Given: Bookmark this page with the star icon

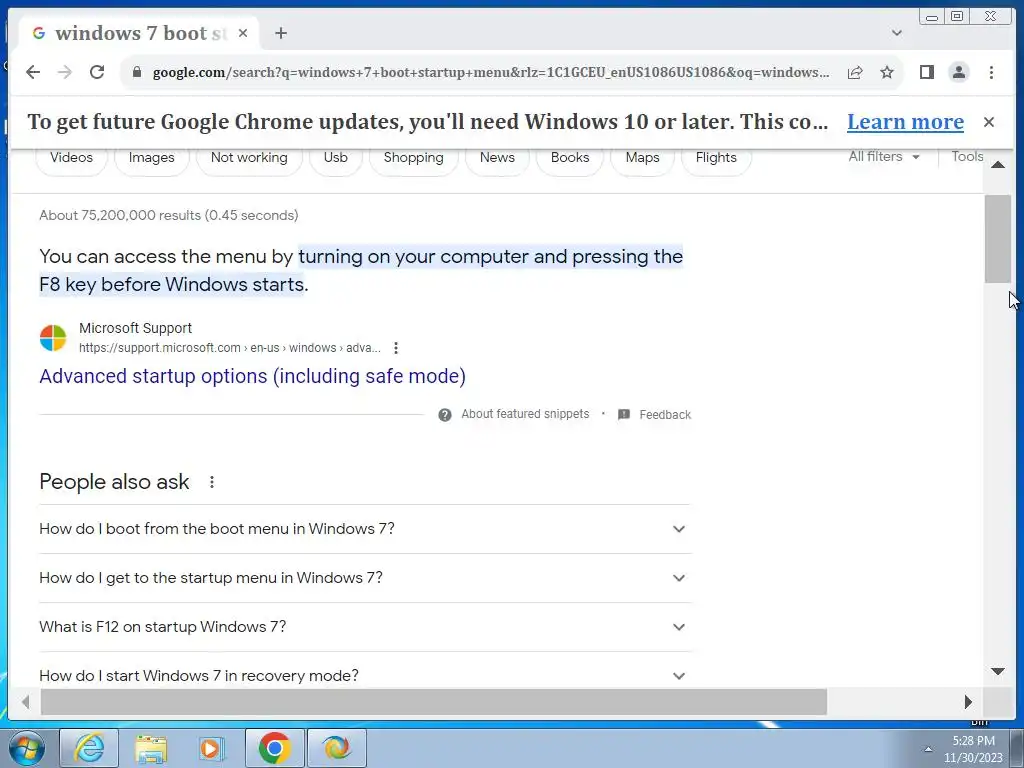Looking at the screenshot, I should pyautogui.click(x=886, y=72).
